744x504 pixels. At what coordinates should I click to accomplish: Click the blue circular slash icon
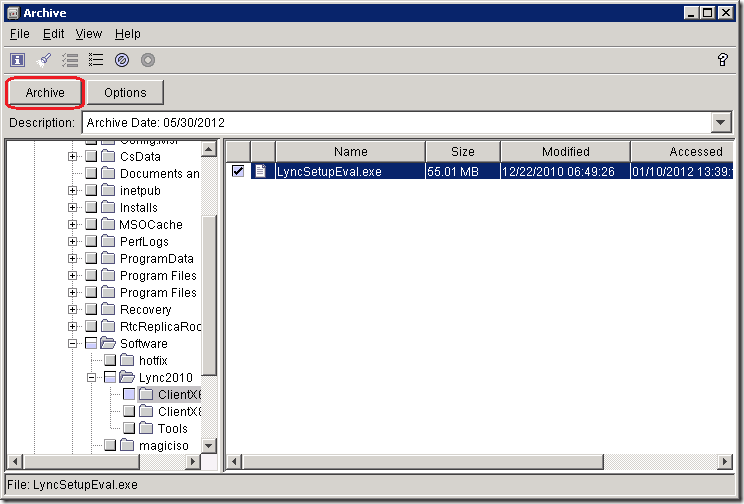122,60
